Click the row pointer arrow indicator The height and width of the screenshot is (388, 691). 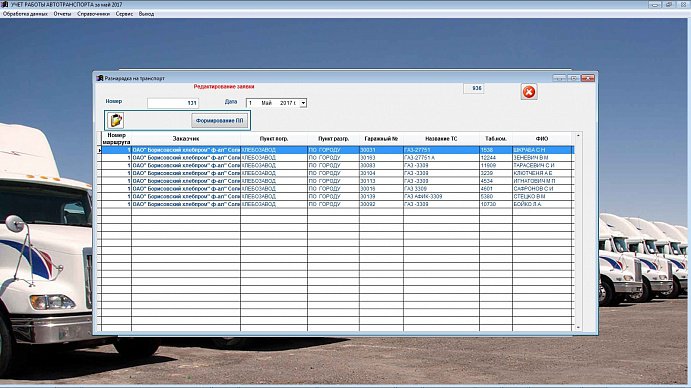point(99,150)
